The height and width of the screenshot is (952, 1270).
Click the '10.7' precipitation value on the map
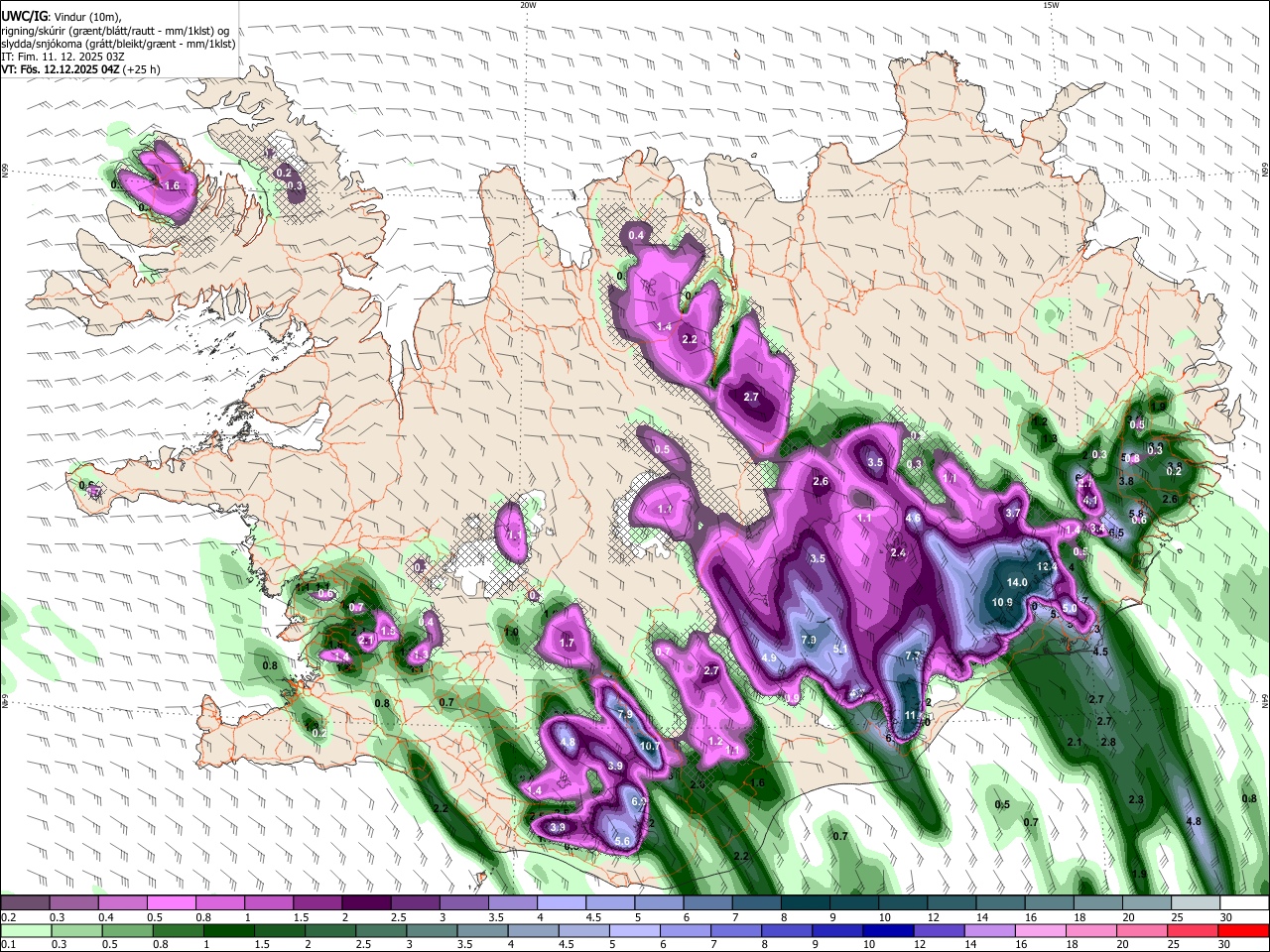pos(650,746)
